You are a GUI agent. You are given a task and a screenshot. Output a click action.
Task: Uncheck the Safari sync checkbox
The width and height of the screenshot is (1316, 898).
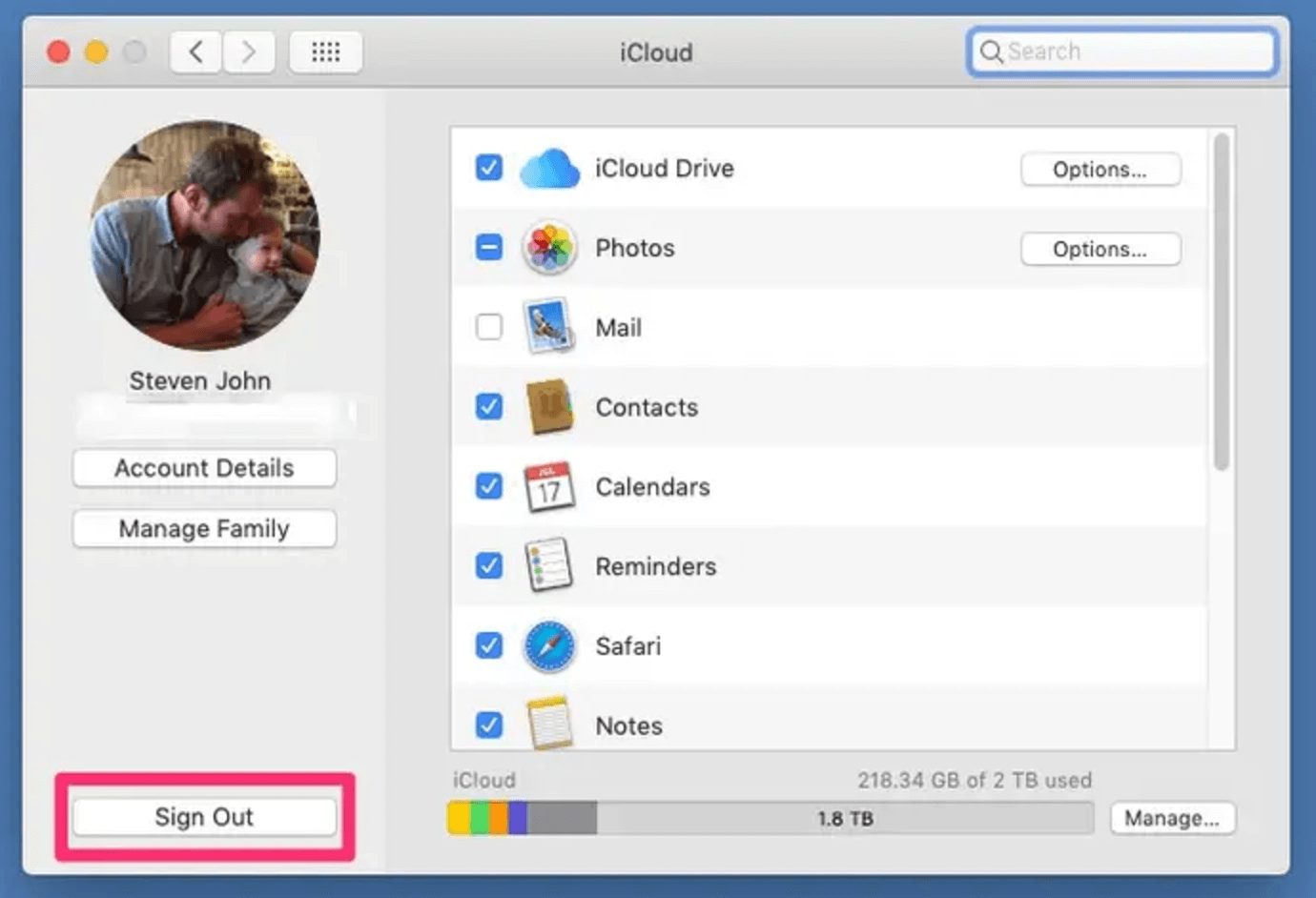[x=488, y=645]
